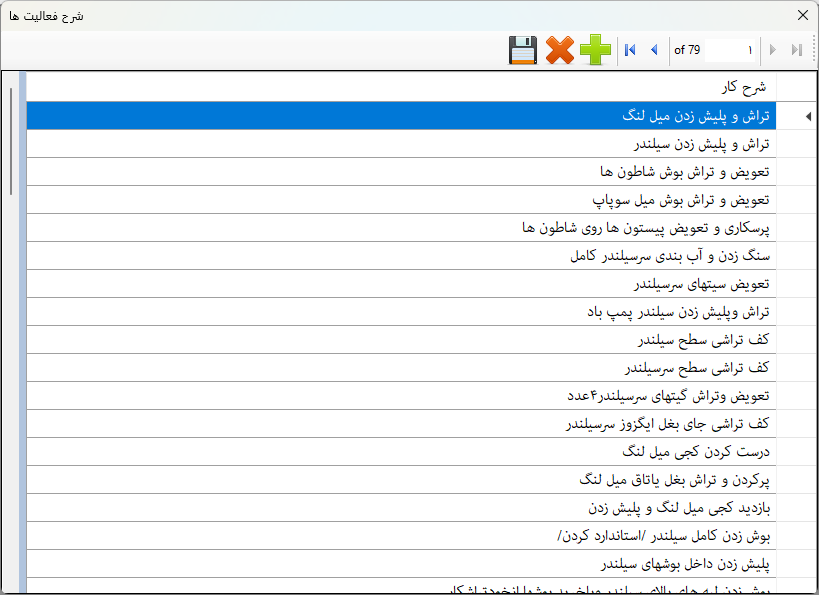Click the vertical scrollbar on left edge
819x595 pixels.
[11, 140]
